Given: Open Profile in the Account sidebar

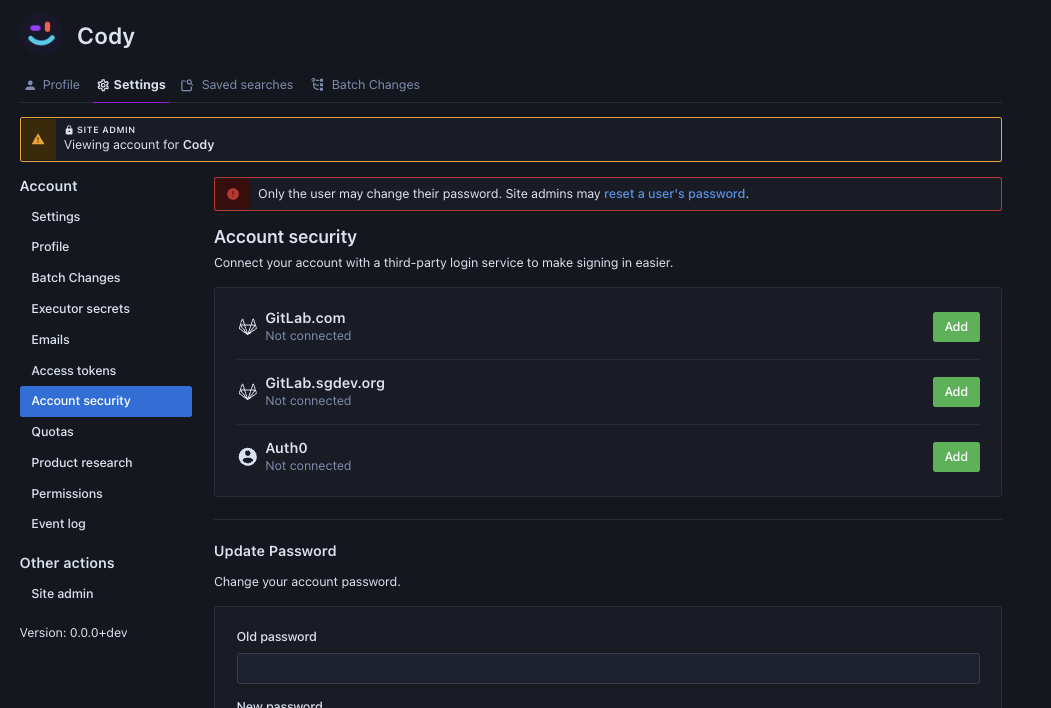Looking at the screenshot, I should coord(106,247).
